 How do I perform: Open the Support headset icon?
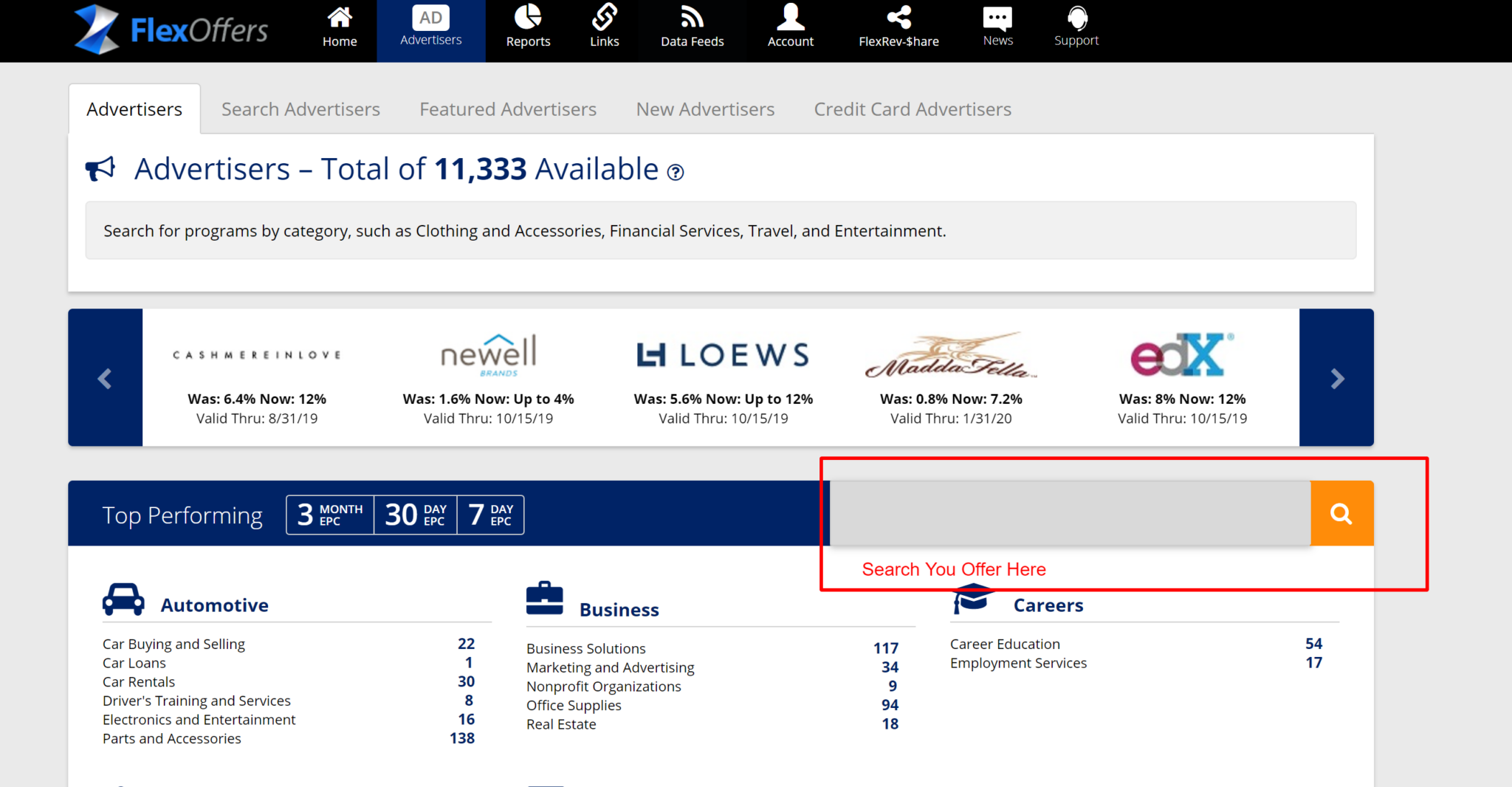1076,17
